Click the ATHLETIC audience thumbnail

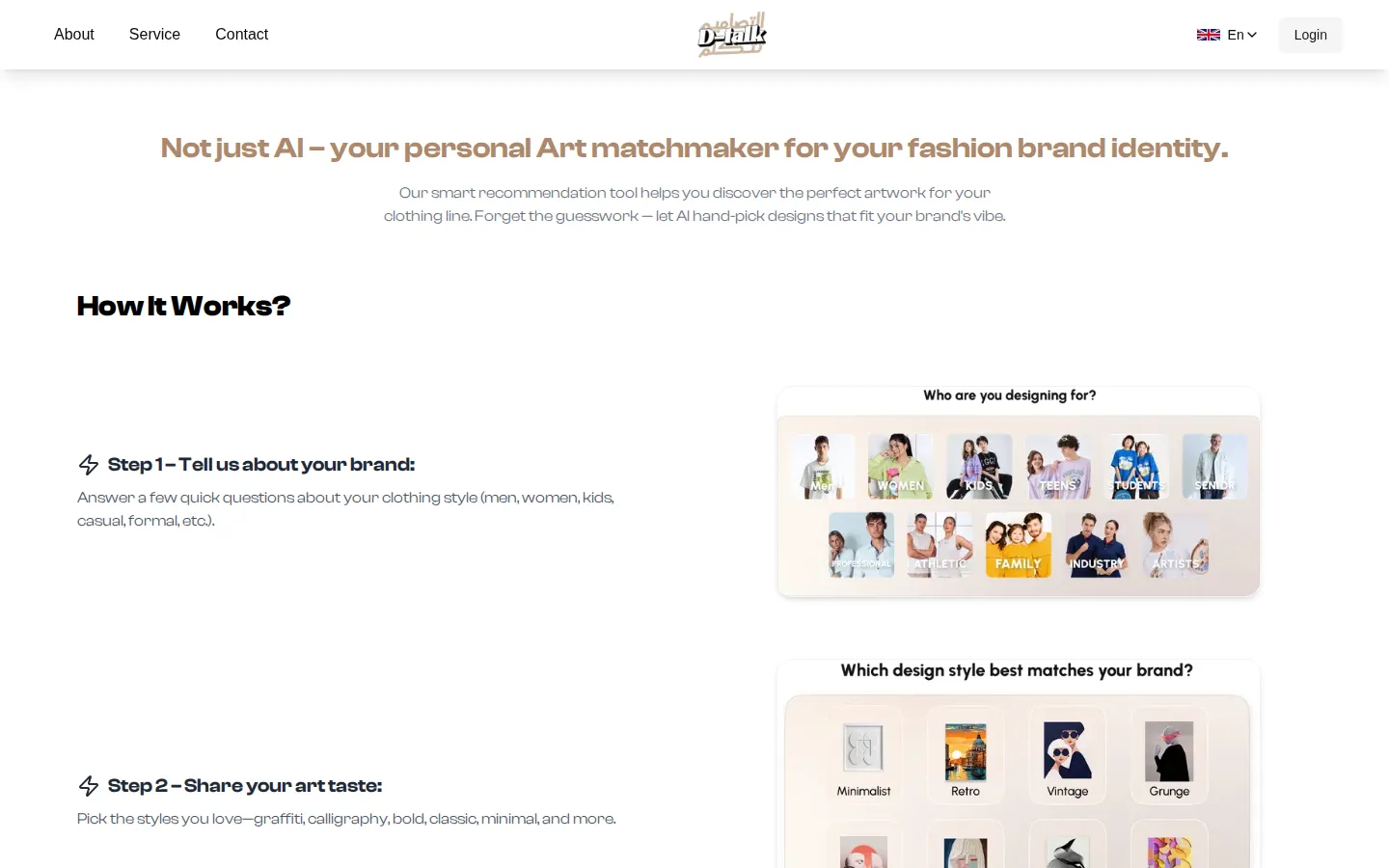click(940, 545)
